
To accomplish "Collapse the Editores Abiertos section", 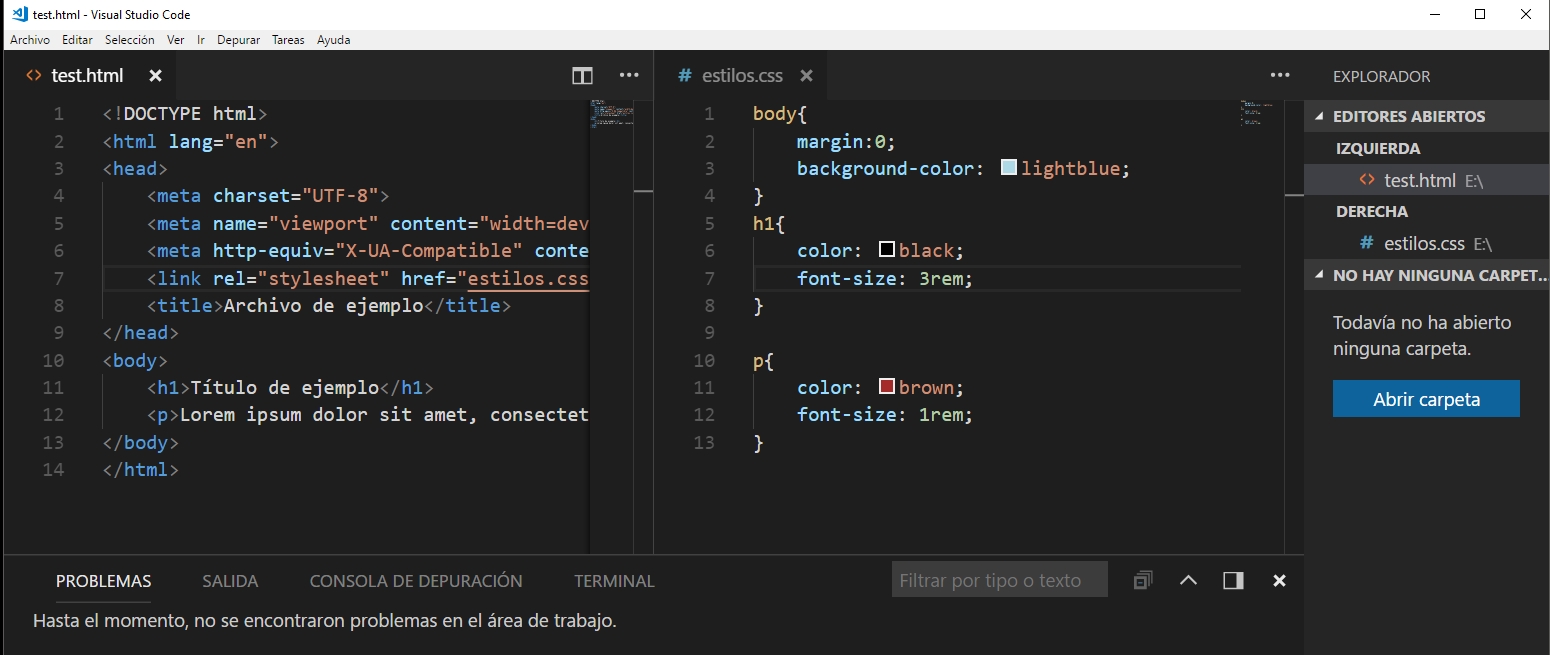I will click(1320, 117).
